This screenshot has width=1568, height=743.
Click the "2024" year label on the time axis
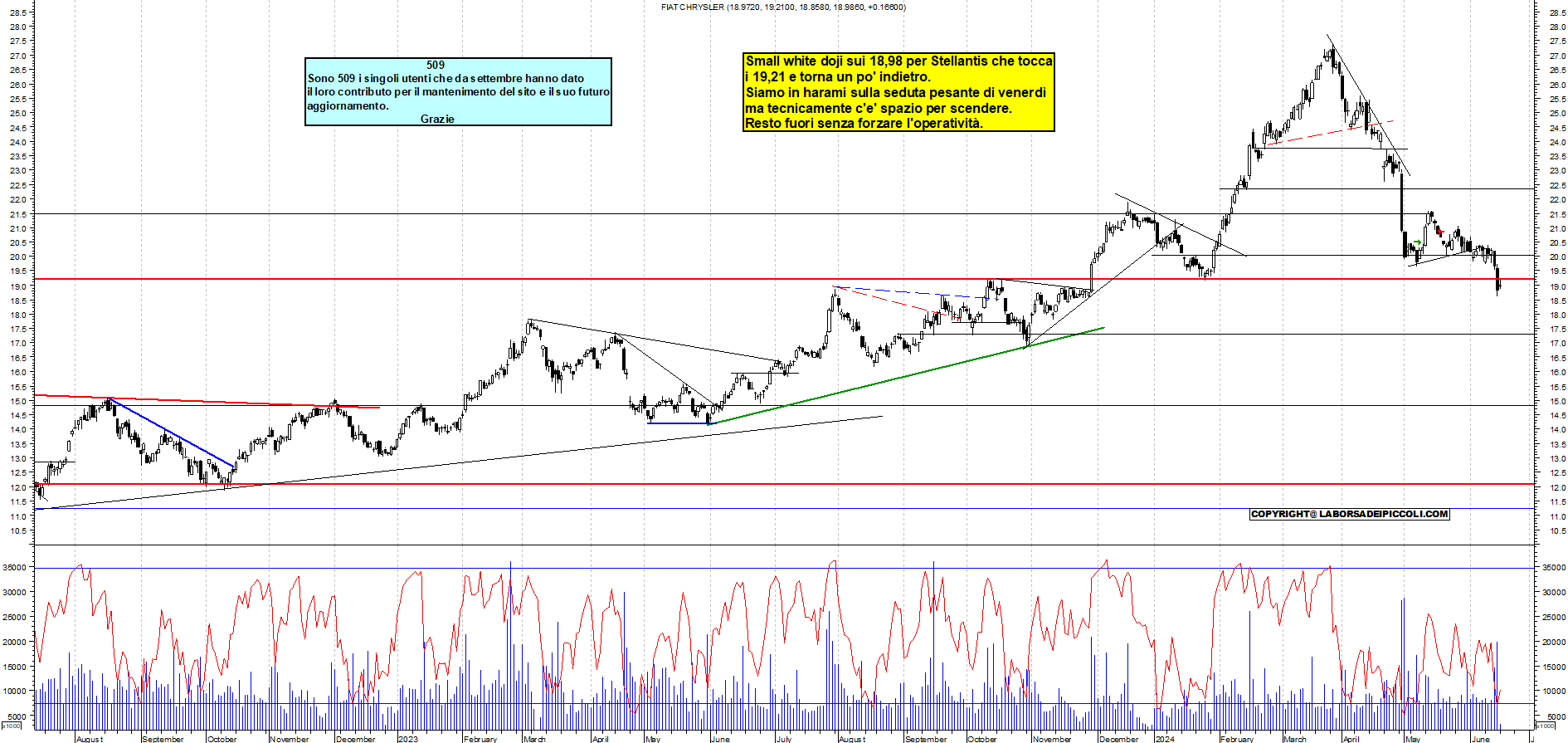click(x=1165, y=739)
